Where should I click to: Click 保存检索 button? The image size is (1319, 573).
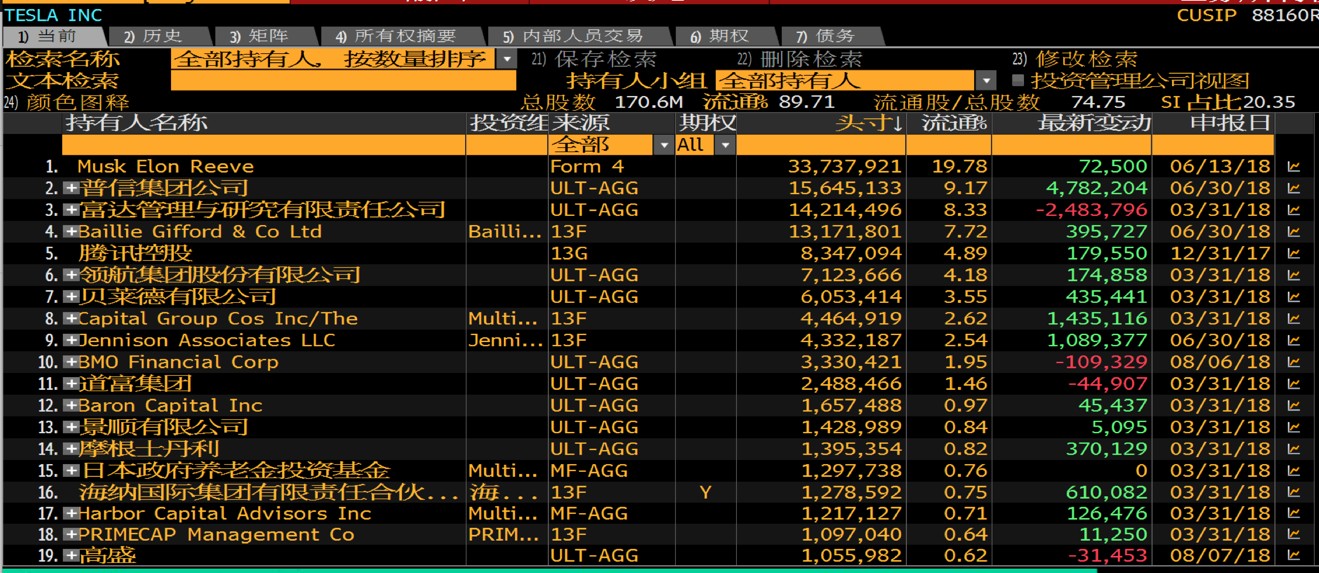[594, 59]
